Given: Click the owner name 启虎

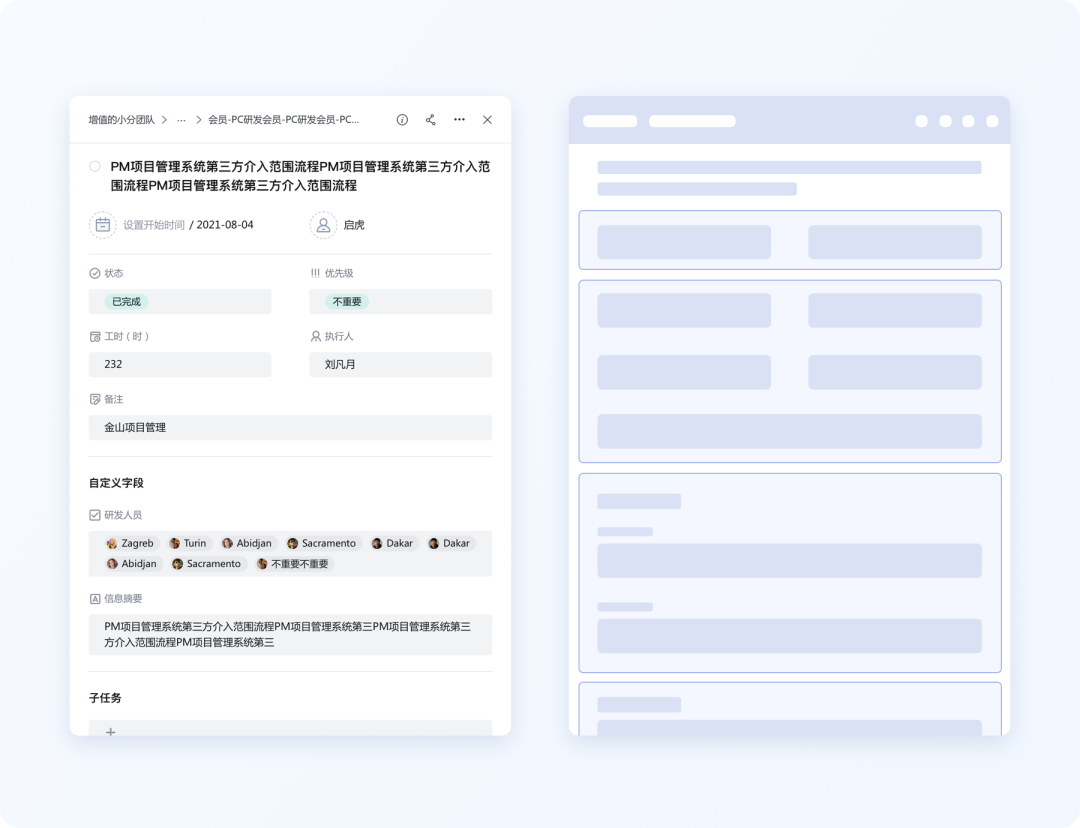Looking at the screenshot, I should coord(354,225).
